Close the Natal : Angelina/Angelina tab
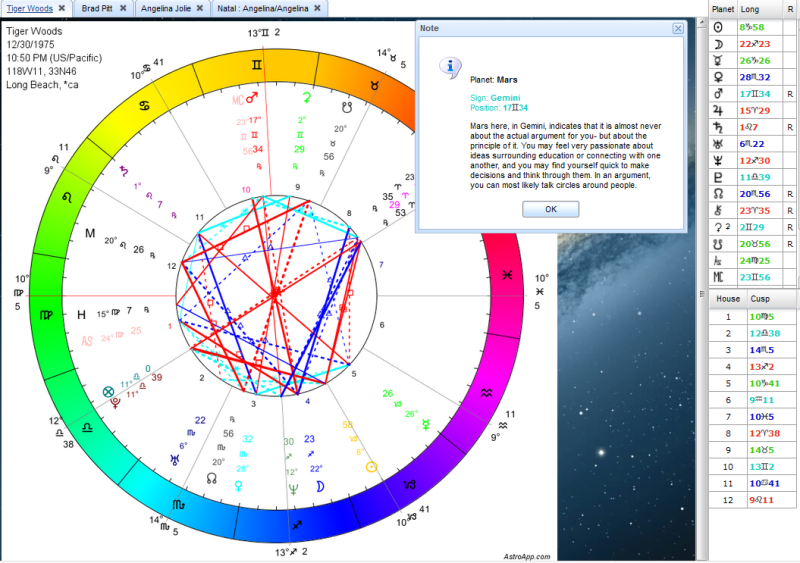The height and width of the screenshot is (563, 800). (x=319, y=7)
